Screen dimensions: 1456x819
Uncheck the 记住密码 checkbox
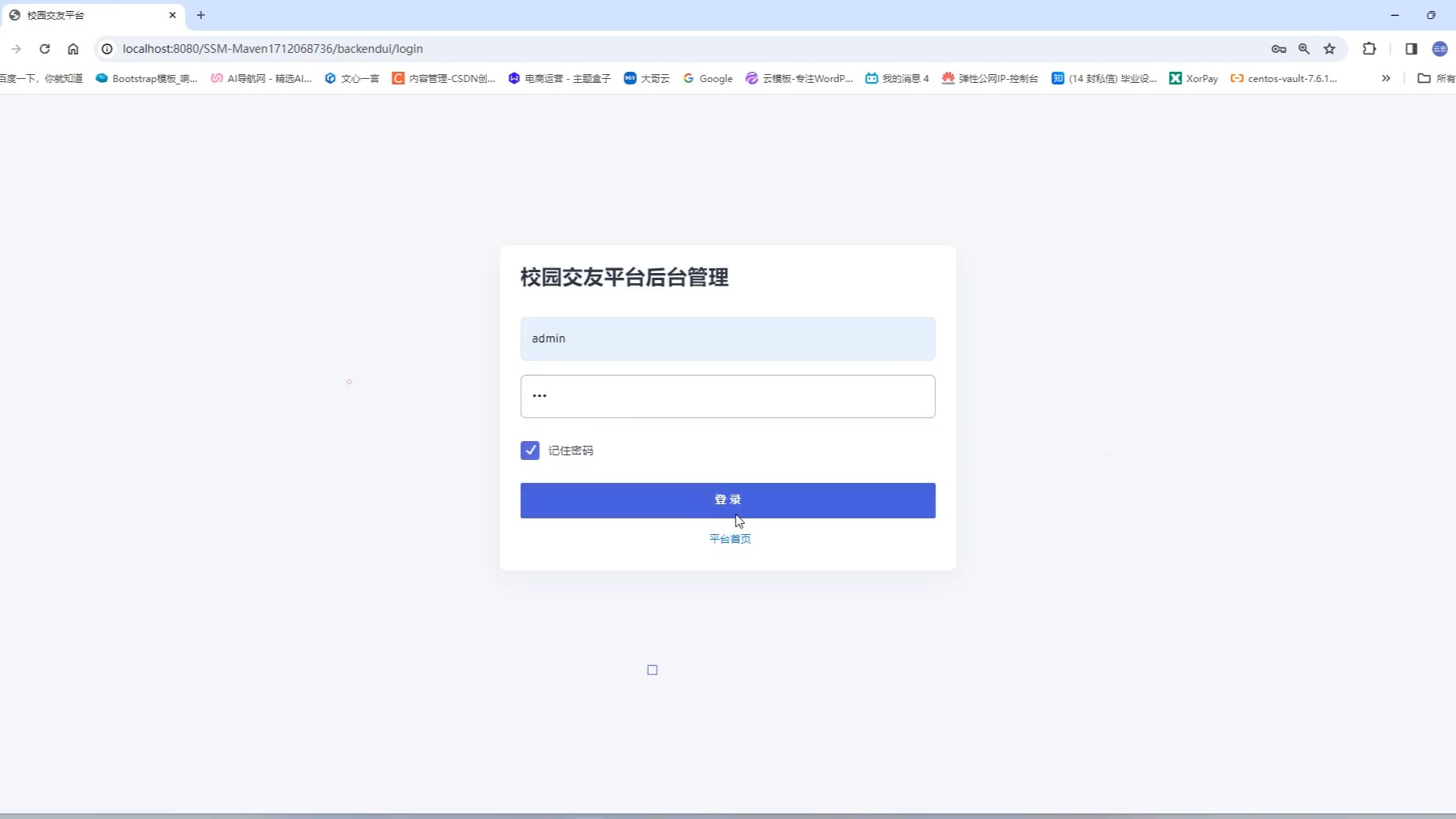pos(530,451)
